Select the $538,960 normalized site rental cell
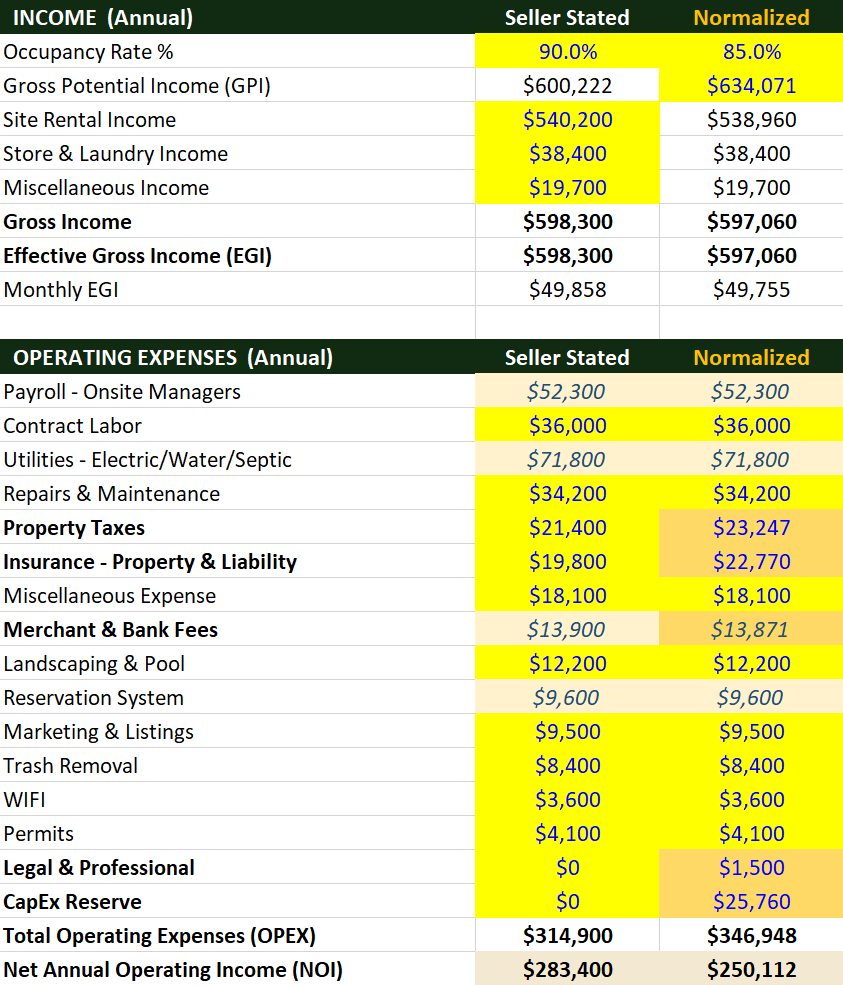The width and height of the screenshot is (843, 985). pos(751,119)
